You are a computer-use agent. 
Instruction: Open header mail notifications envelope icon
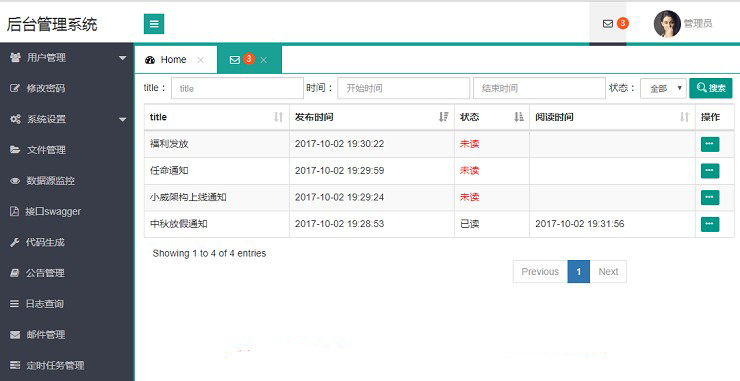point(608,24)
